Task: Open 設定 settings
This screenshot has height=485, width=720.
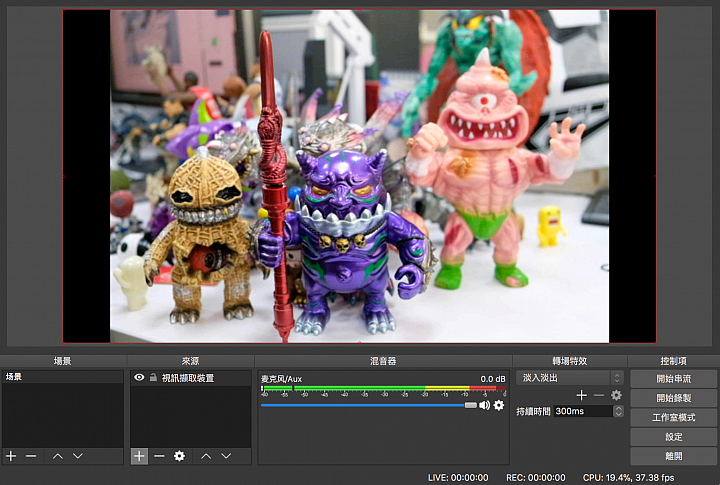Action: tap(673, 437)
